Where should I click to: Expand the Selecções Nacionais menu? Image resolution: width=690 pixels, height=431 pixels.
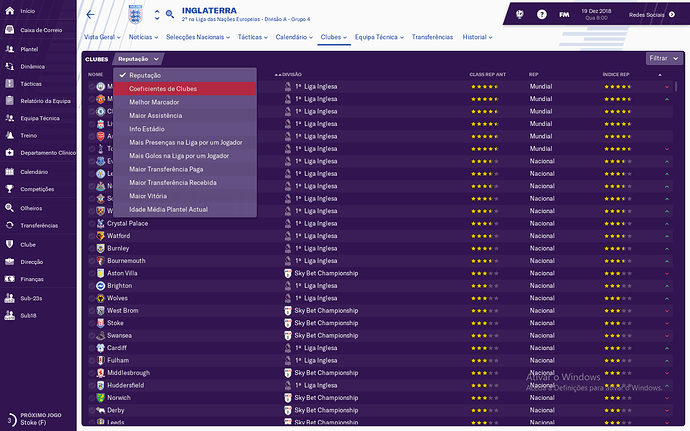(x=198, y=37)
